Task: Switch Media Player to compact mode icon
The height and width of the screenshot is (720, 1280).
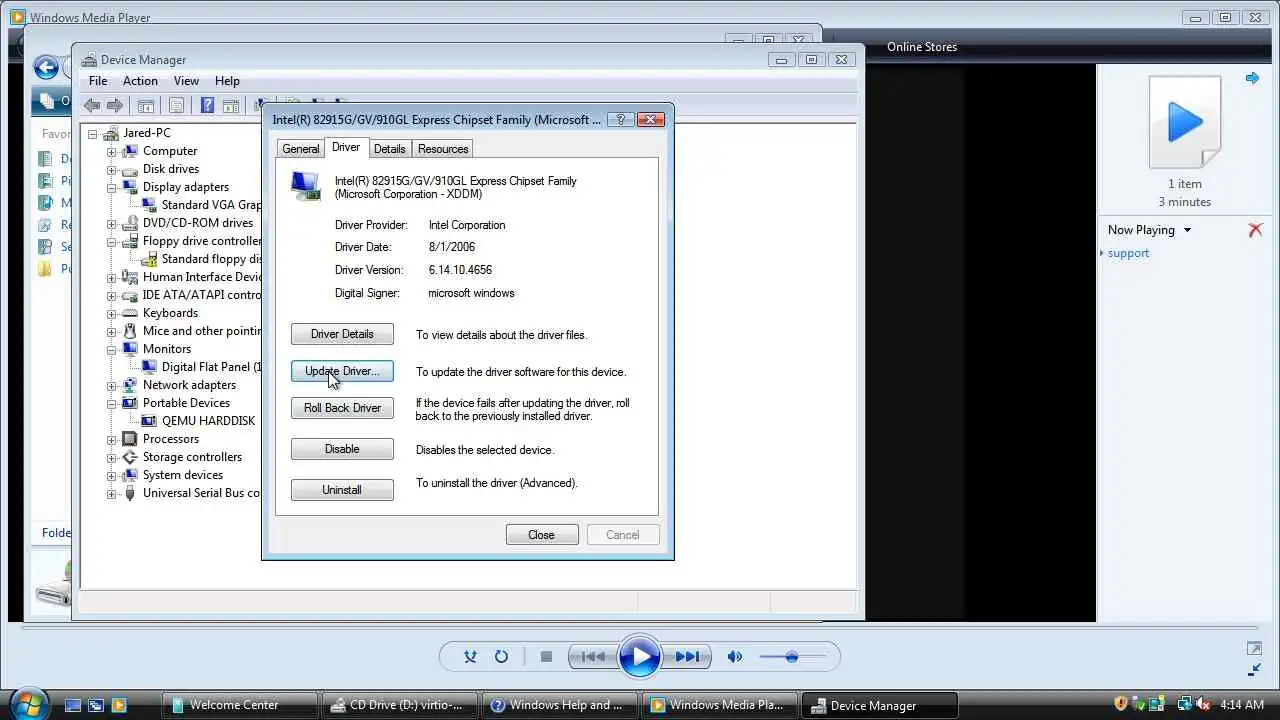Action: (x=1254, y=669)
